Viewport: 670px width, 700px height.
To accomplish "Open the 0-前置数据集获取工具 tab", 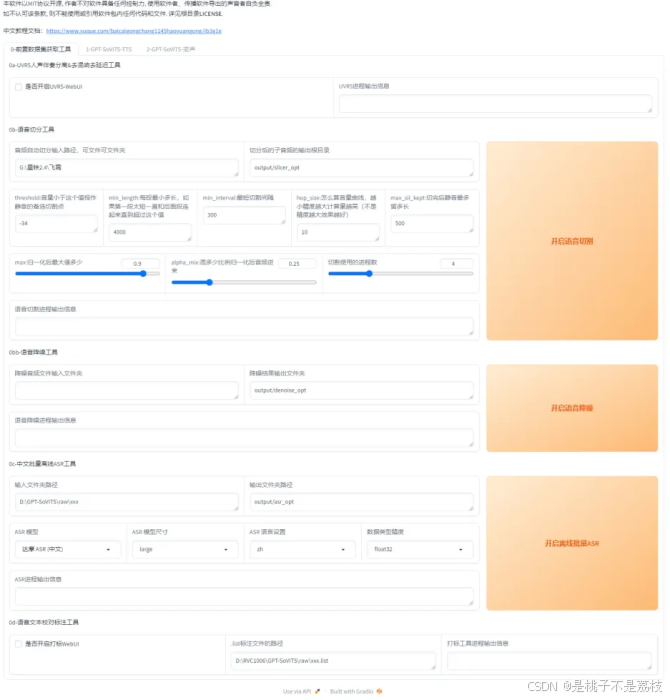I will coord(41,49).
